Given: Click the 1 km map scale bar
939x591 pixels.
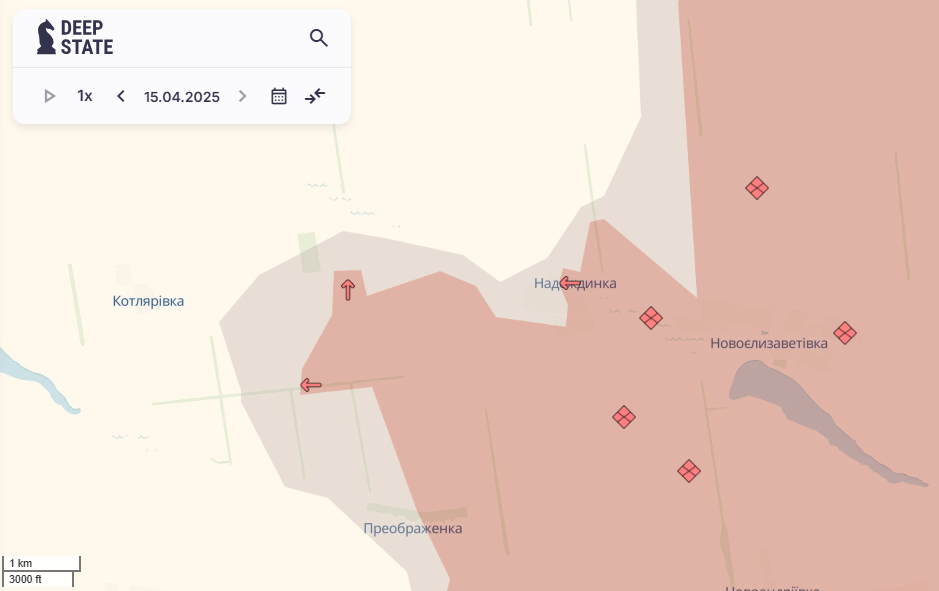Looking at the screenshot, I should (x=41, y=564).
